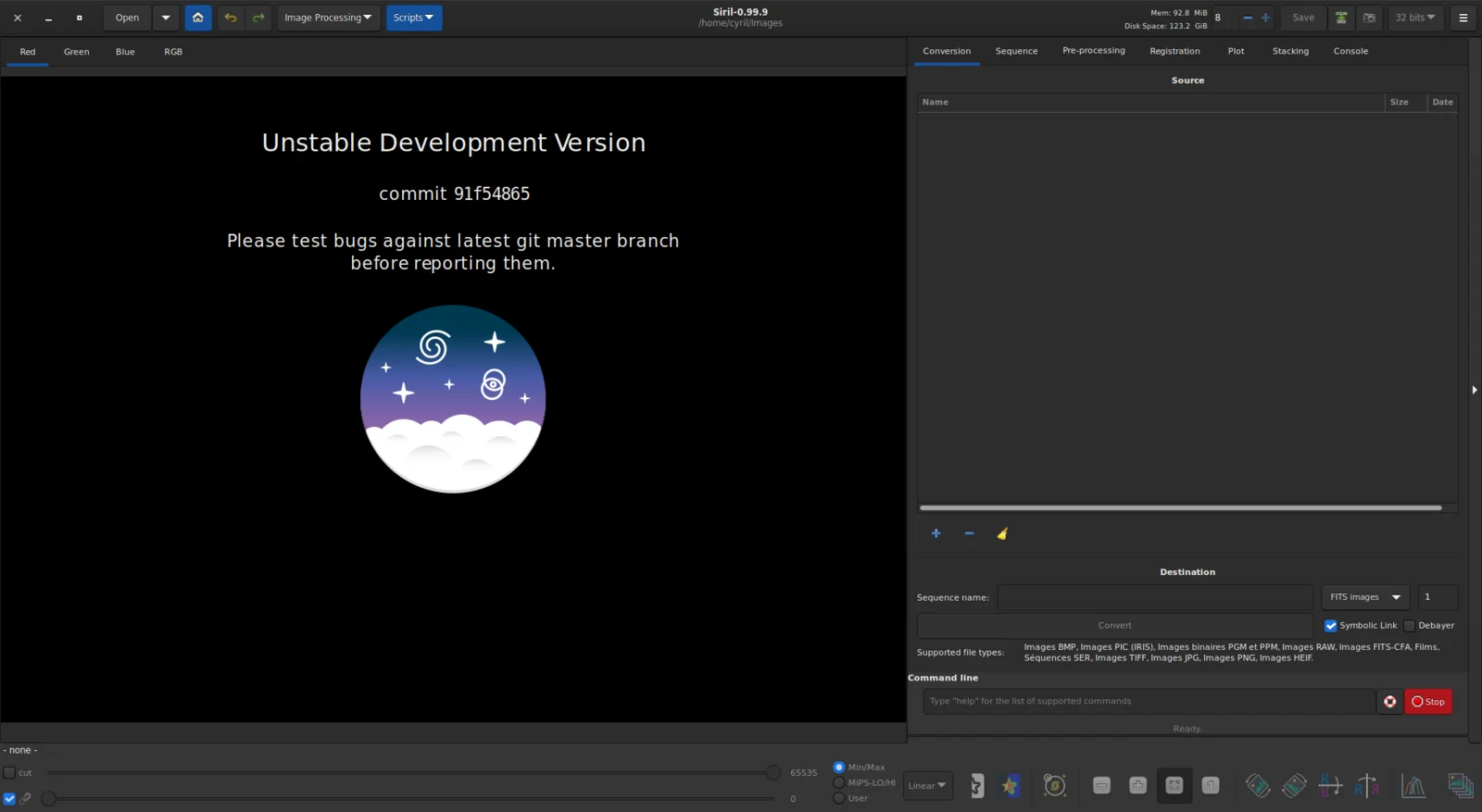Expand the arrow next to Open
1482x812 pixels.
tap(166, 18)
